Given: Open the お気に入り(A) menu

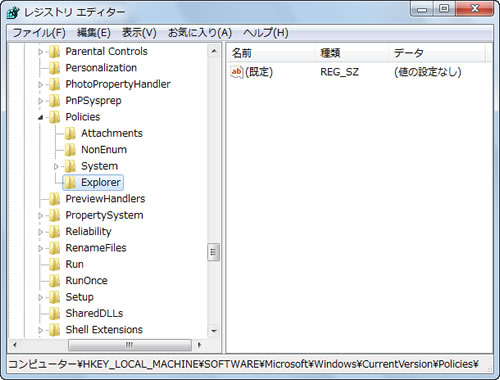Looking at the screenshot, I should click(200, 33).
